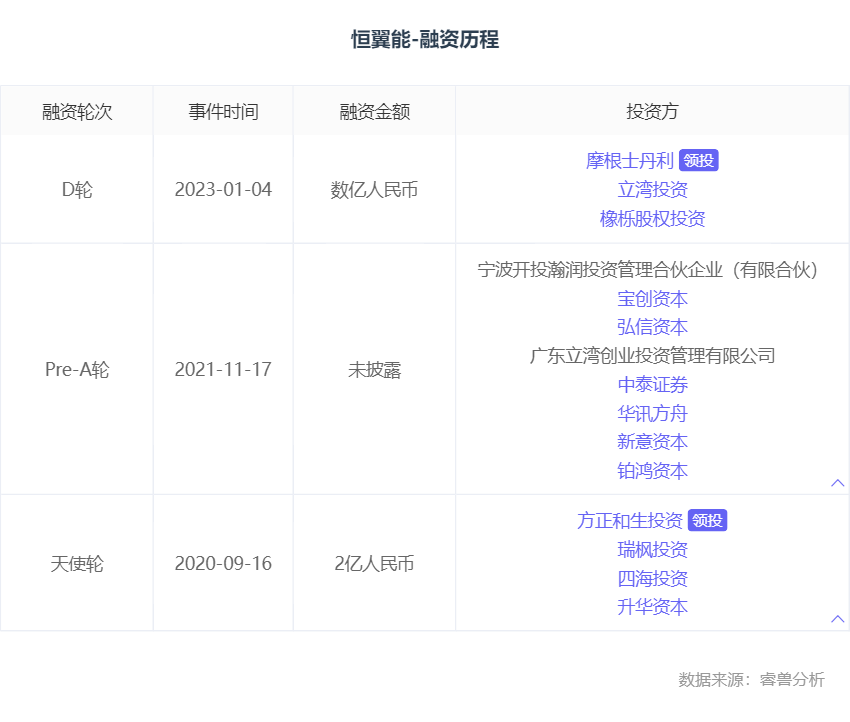850x722 pixels.
Task: Collapse the Pre-A轮 investor list chevron
Action: [838, 483]
